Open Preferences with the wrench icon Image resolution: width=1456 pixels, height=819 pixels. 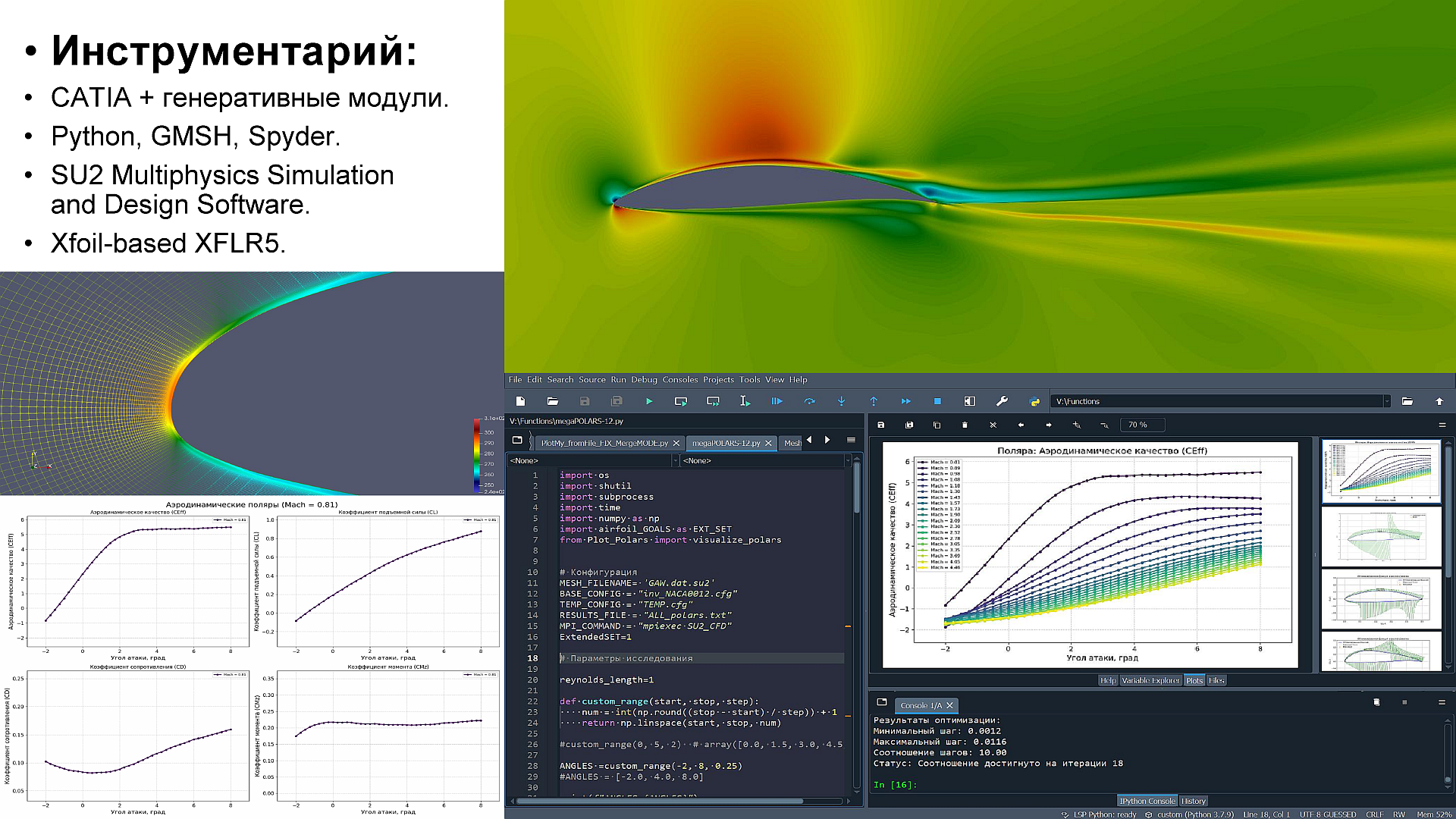click(1002, 401)
